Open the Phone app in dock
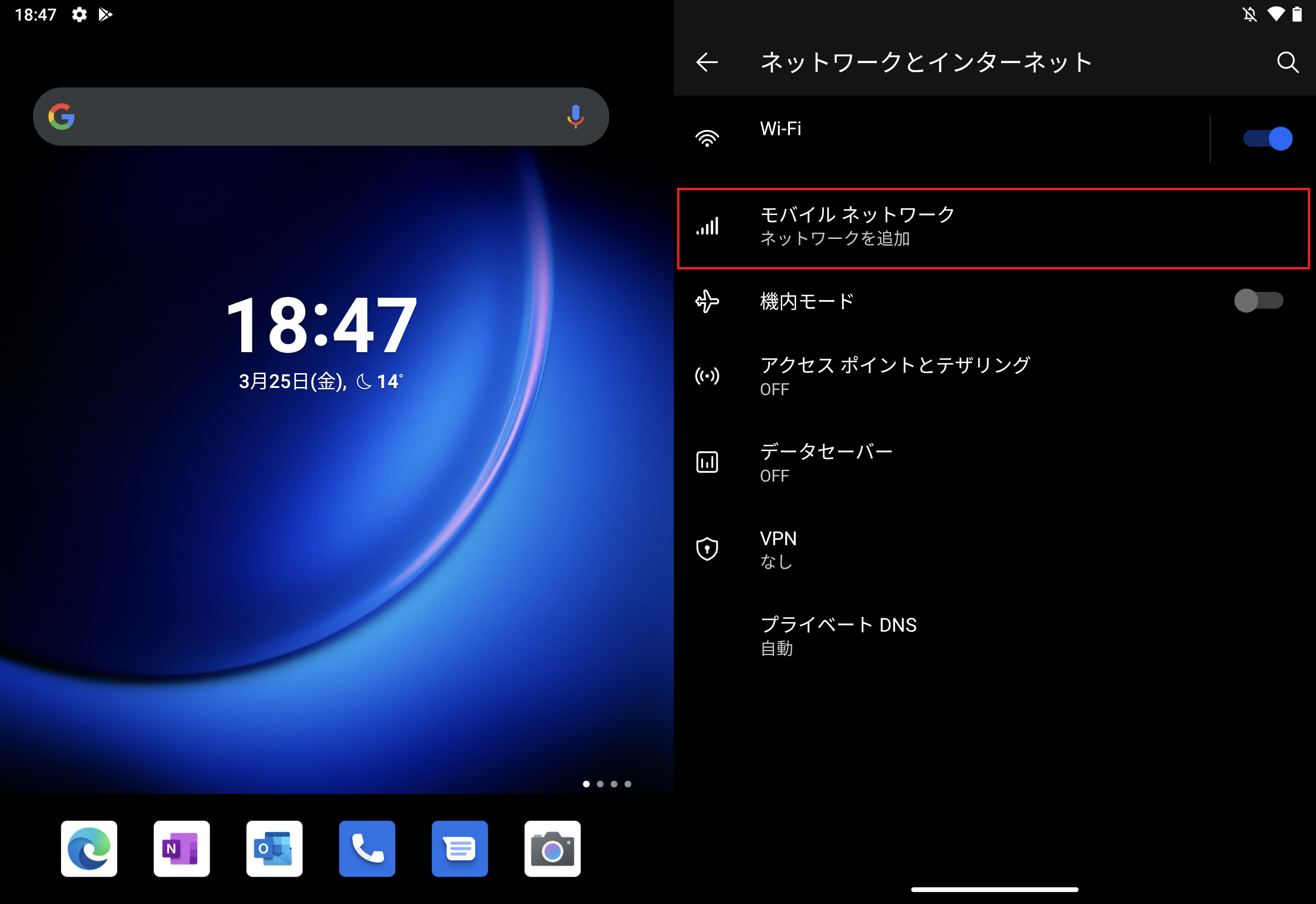 pos(367,849)
